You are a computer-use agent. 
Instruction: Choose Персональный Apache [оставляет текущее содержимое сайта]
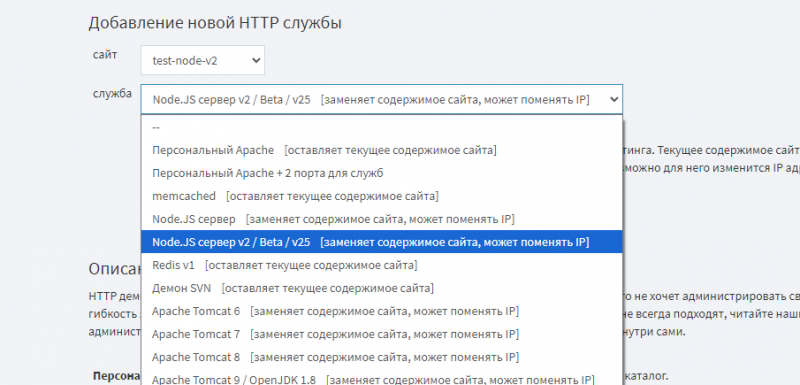pyautogui.click(x=382, y=150)
